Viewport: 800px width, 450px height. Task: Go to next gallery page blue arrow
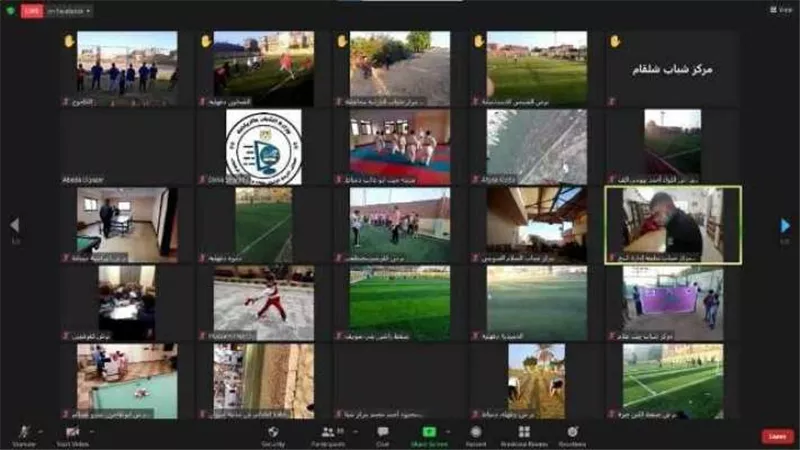pyautogui.click(x=786, y=225)
